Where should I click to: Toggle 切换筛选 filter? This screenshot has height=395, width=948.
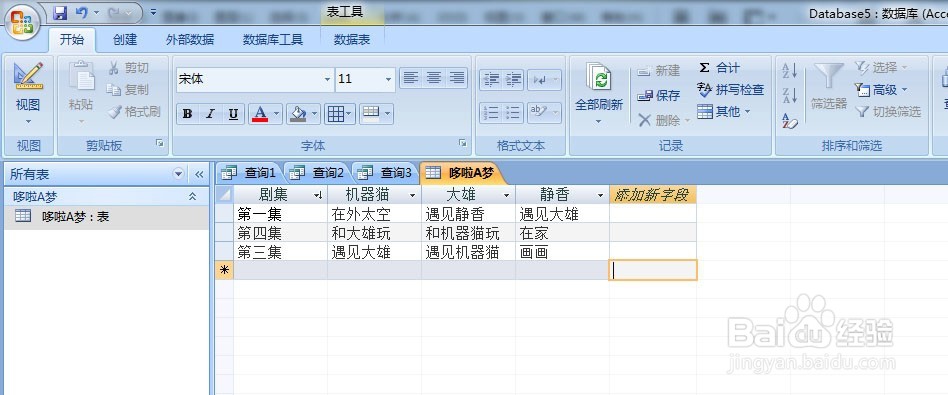[x=888, y=111]
